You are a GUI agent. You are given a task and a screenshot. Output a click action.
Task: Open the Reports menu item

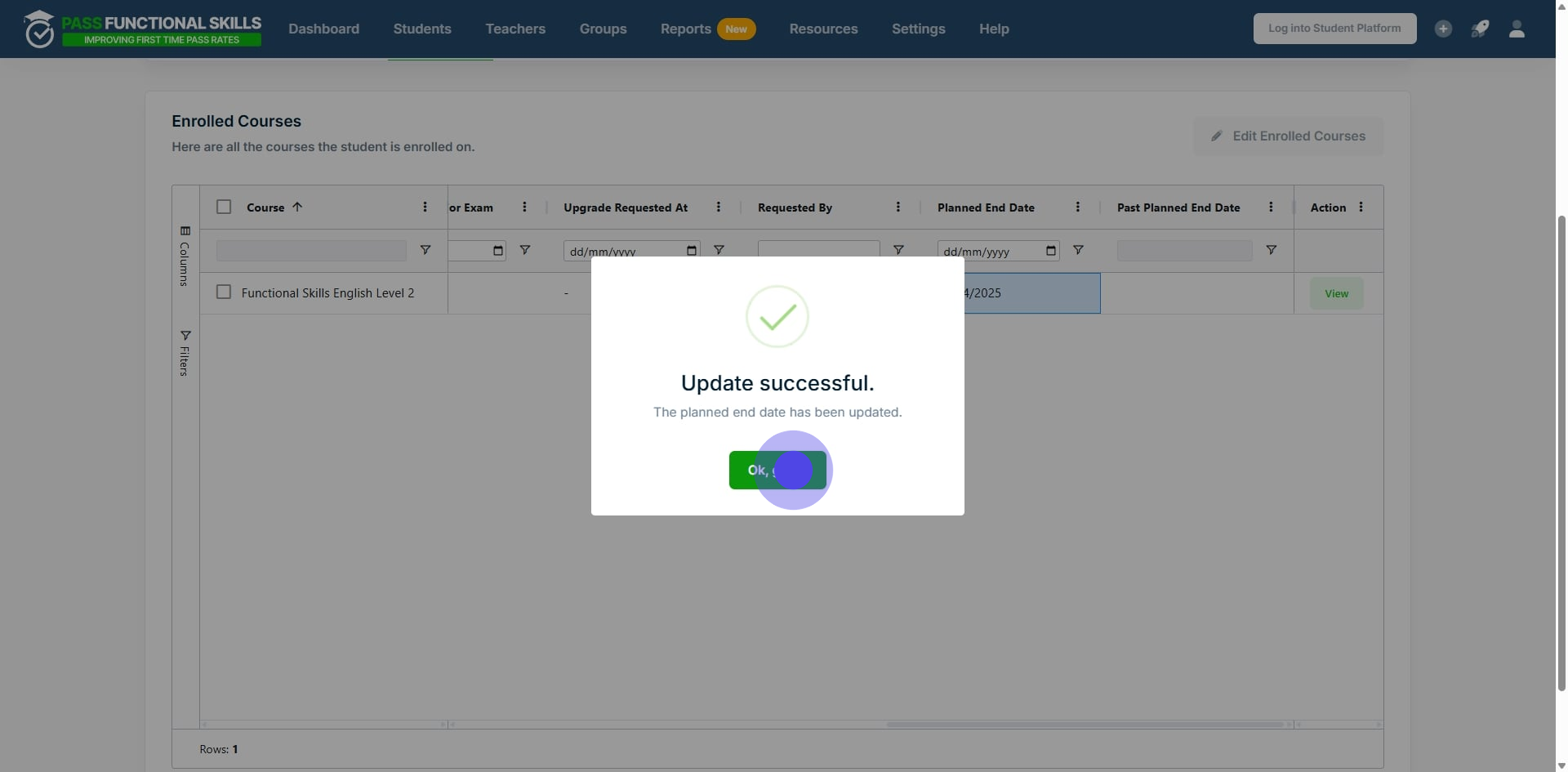[685, 29]
